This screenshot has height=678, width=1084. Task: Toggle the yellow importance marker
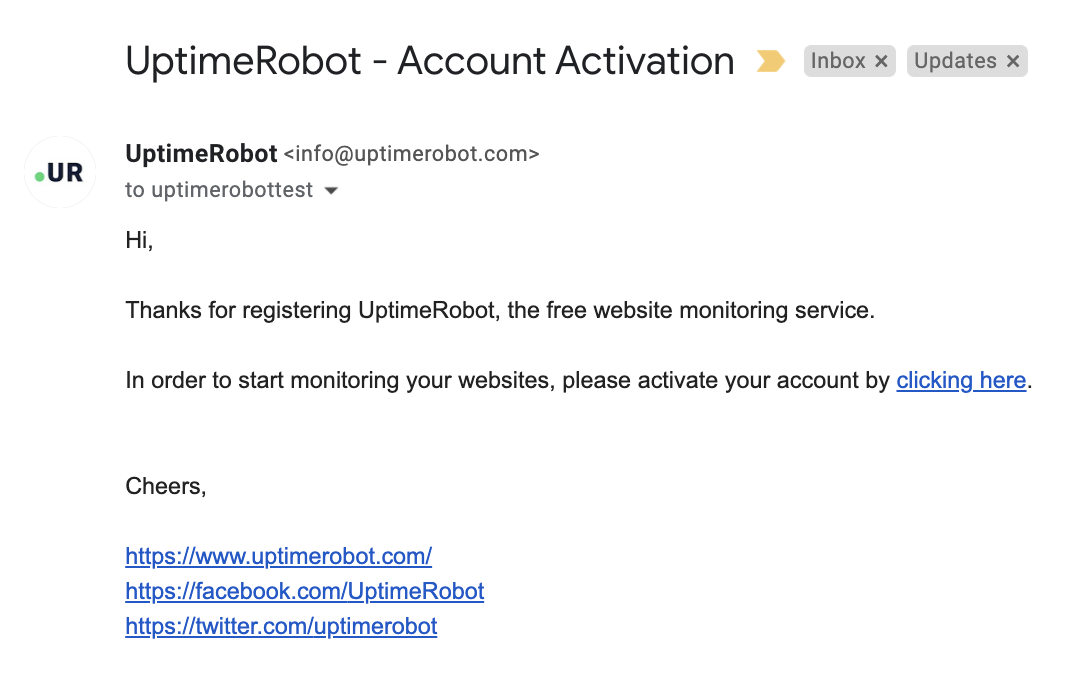point(770,62)
